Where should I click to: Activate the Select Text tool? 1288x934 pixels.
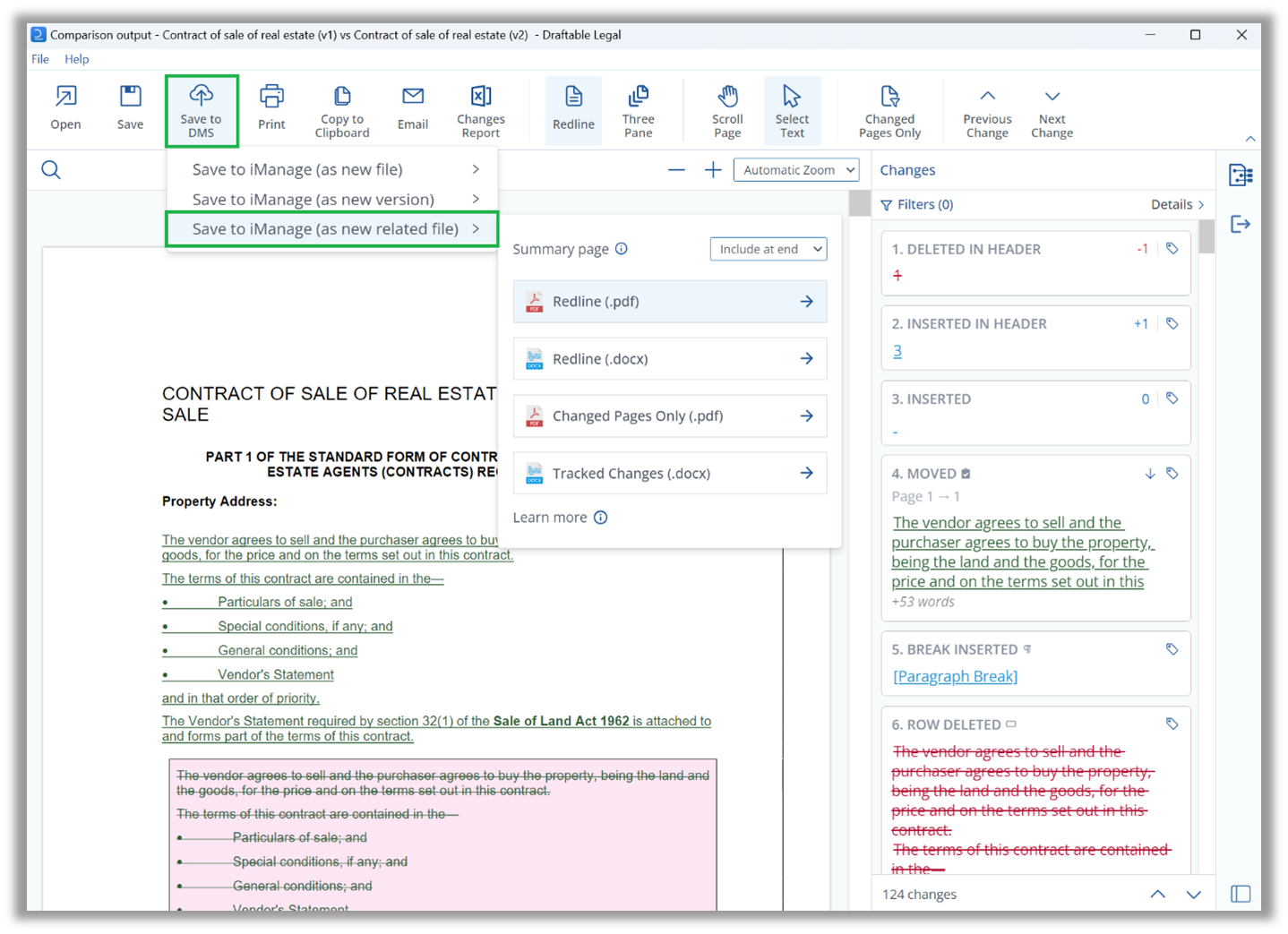pos(792,110)
